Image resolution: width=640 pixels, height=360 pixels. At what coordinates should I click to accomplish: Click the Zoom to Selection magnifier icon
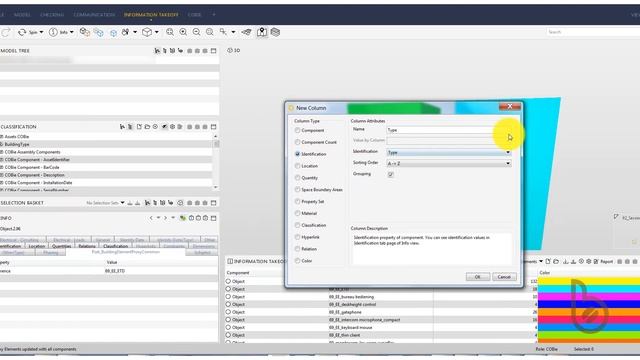pos(209,32)
